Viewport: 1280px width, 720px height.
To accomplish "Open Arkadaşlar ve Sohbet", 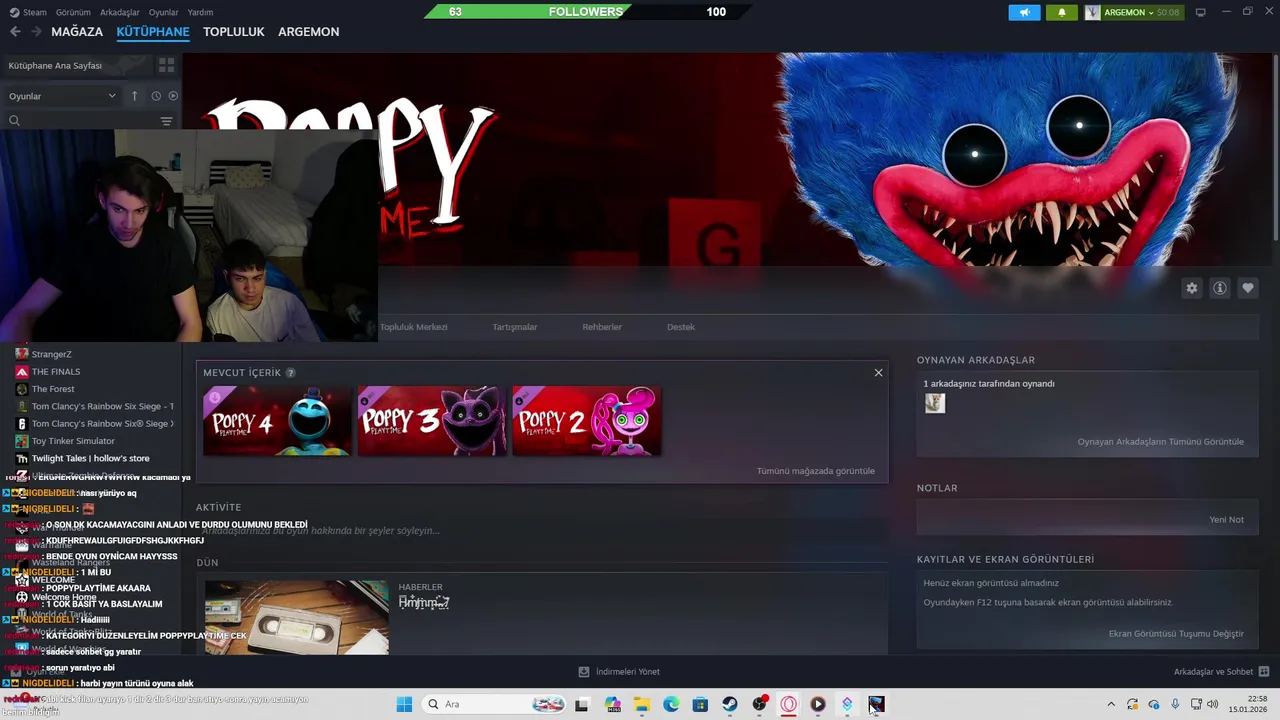I will [x=1221, y=672].
